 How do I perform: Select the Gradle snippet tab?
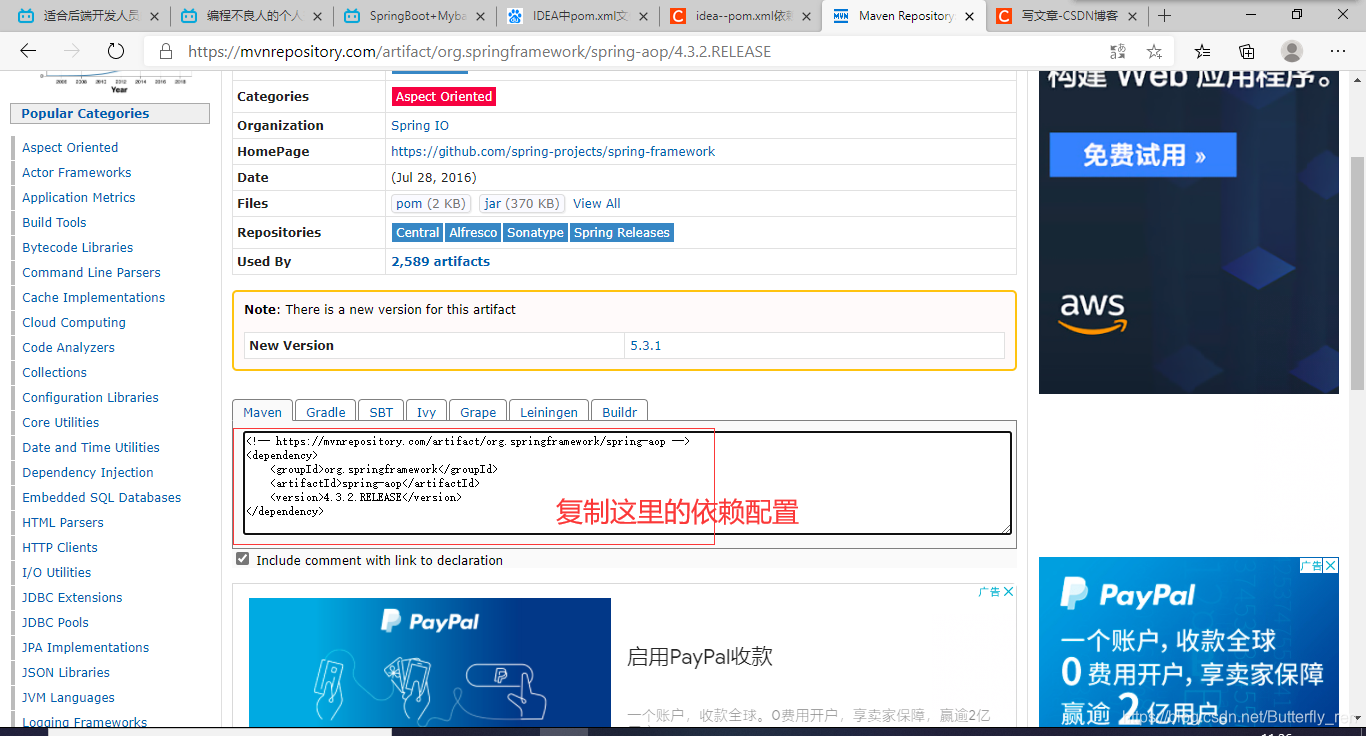pyautogui.click(x=326, y=411)
